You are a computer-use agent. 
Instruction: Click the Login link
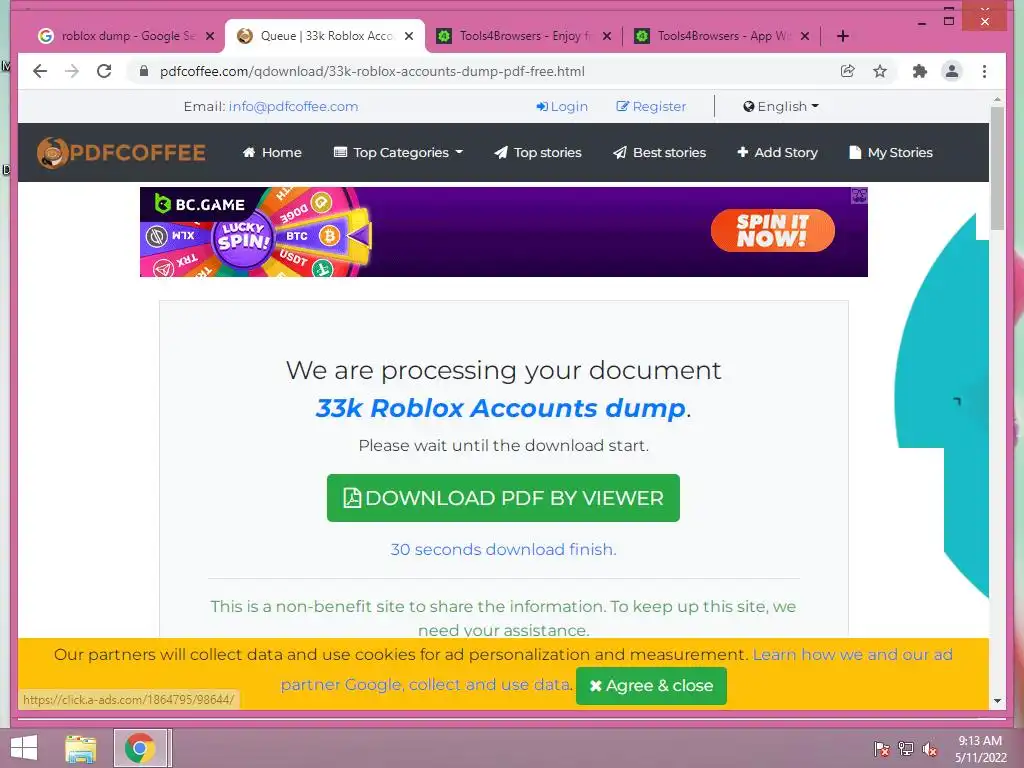click(x=562, y=106)
